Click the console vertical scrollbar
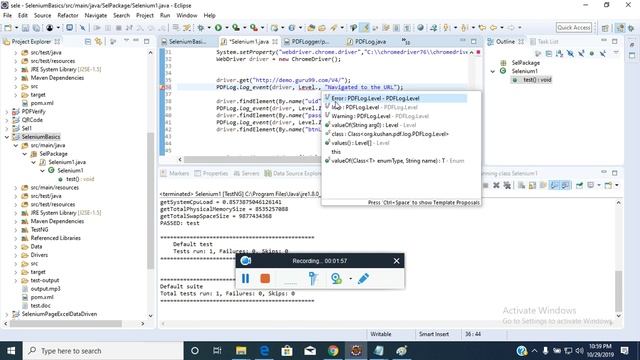640x360 pixels. coord(618,290)
